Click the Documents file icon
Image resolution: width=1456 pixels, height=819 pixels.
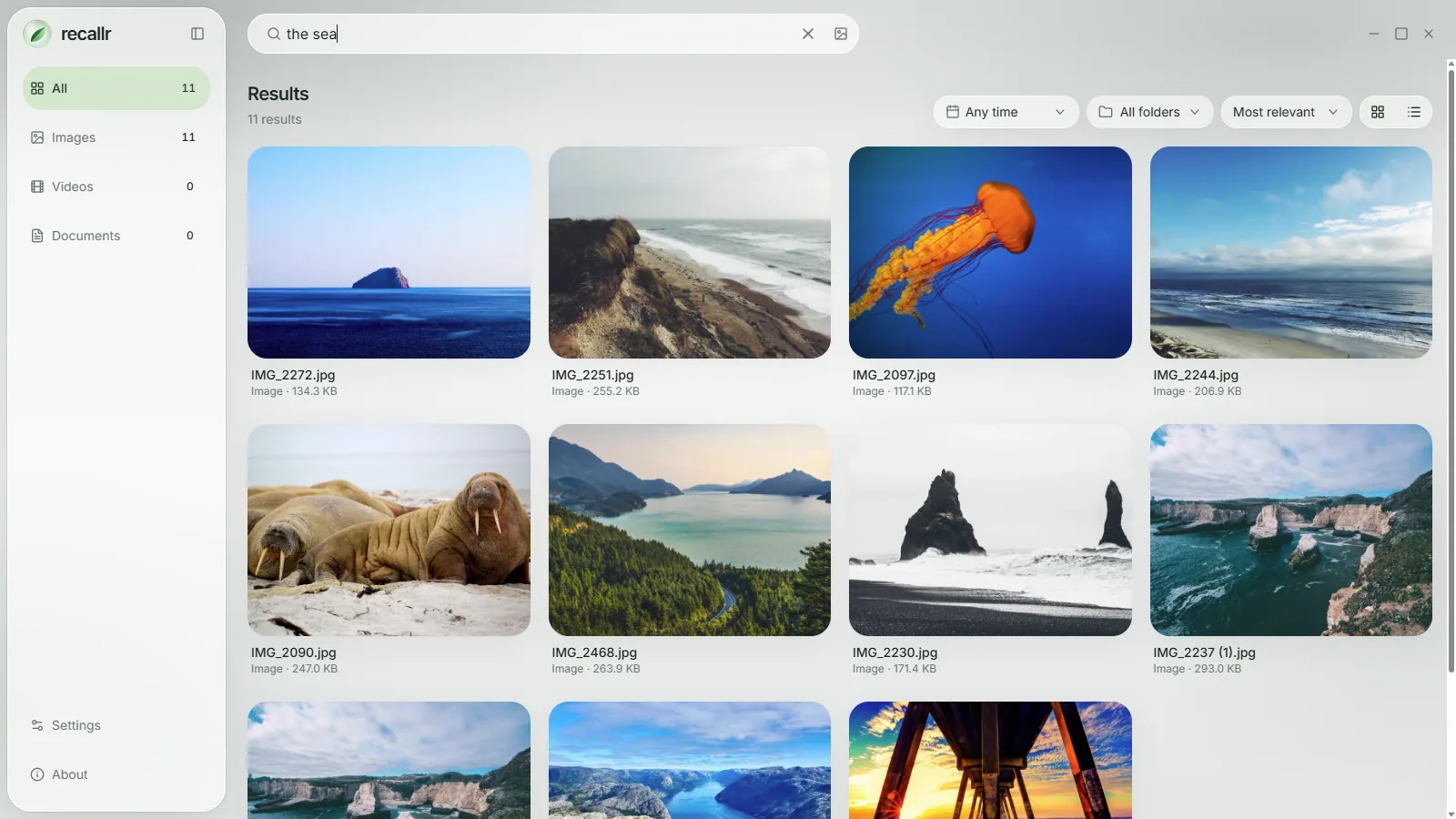coord(37,236)
